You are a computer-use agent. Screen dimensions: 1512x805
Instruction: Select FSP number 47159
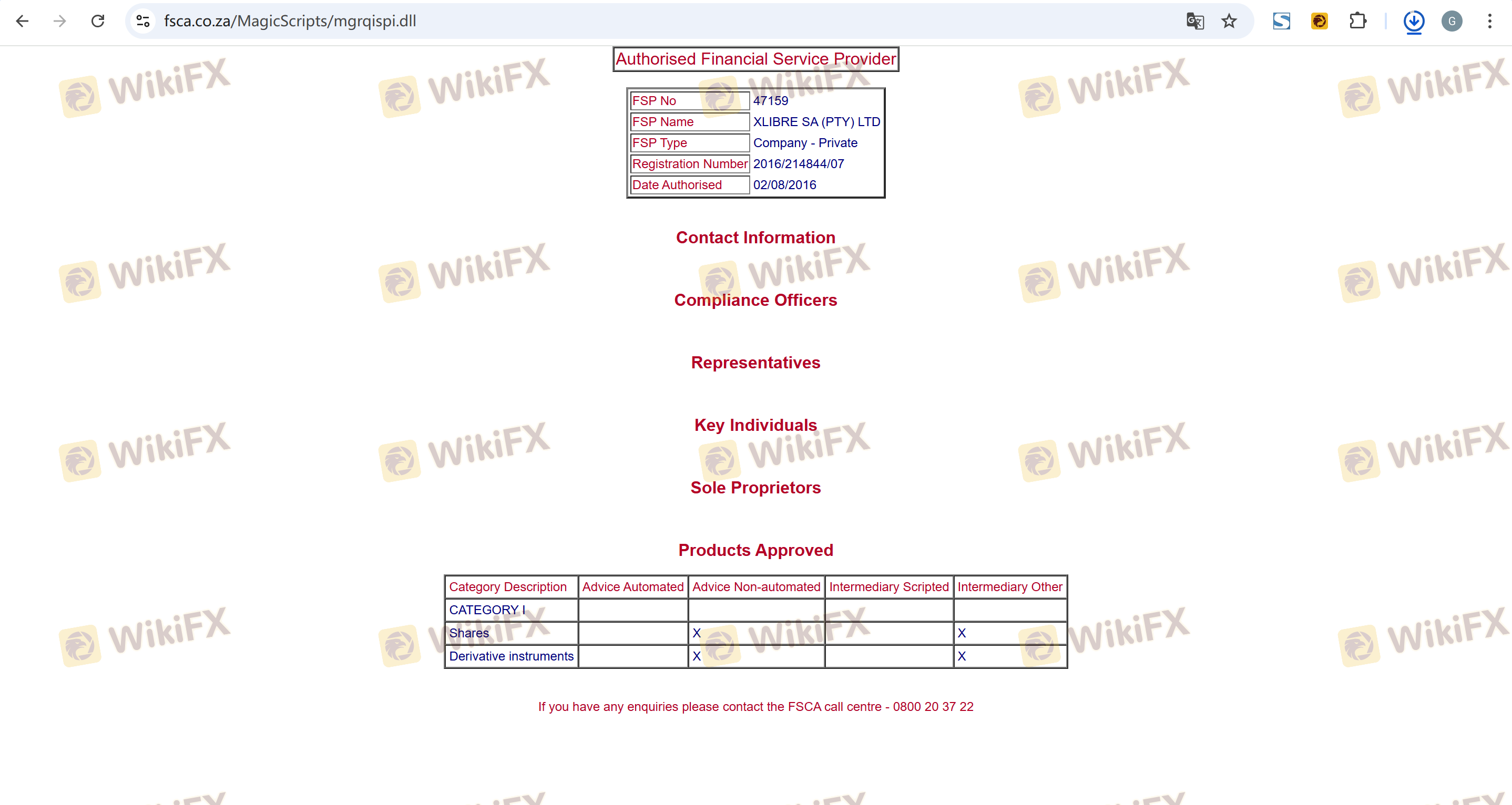771,101
